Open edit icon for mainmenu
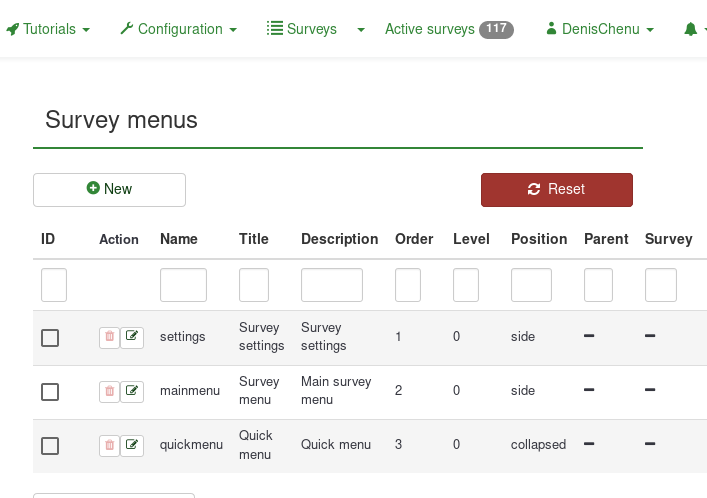 point(132,391)
